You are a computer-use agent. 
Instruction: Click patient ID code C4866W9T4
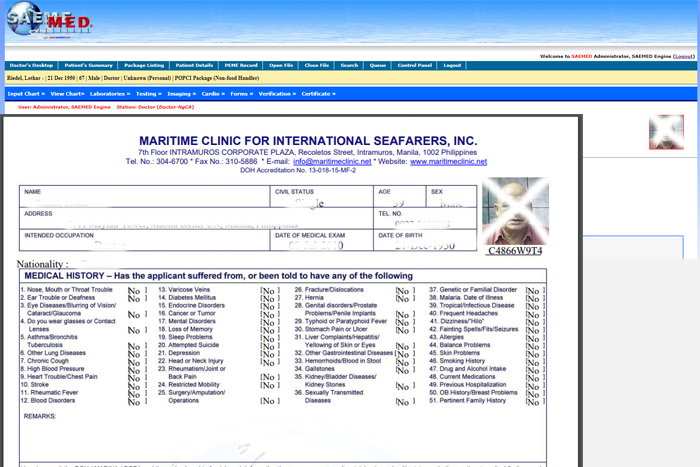pyautogui.click(x=515, y=251)
